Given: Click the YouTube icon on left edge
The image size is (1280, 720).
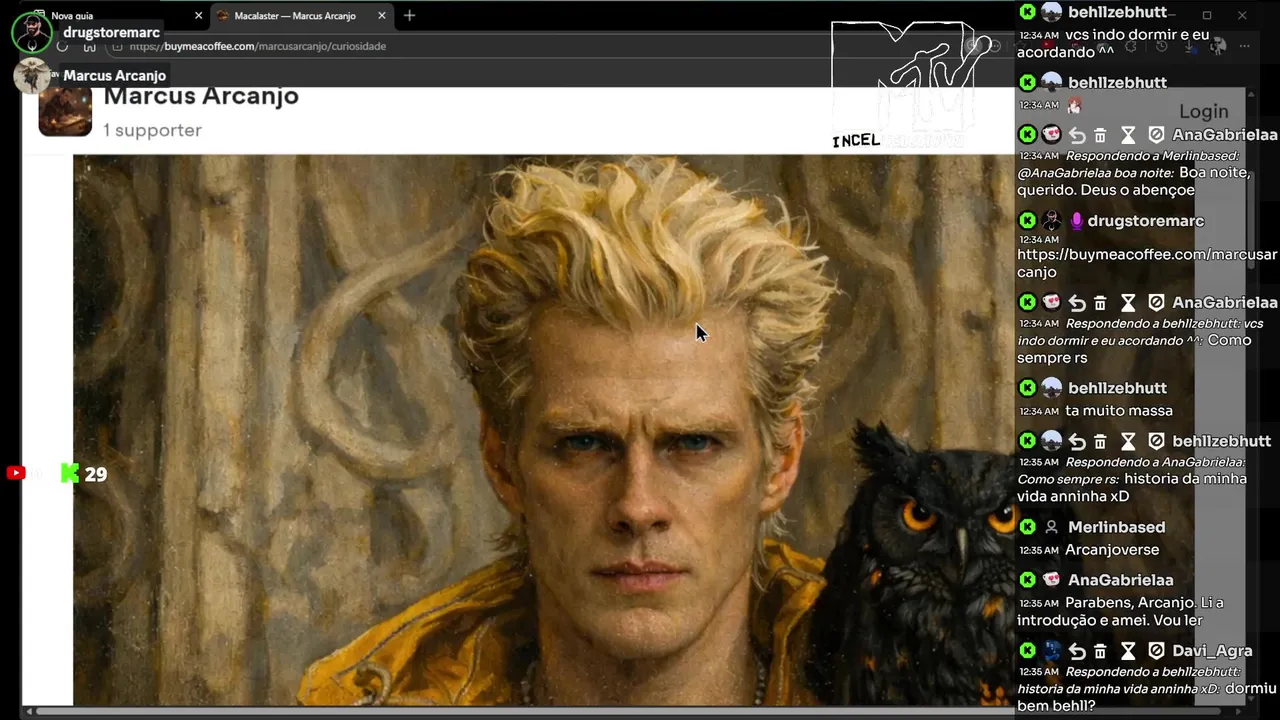Looking at the screenshot, I should (15, 473).
